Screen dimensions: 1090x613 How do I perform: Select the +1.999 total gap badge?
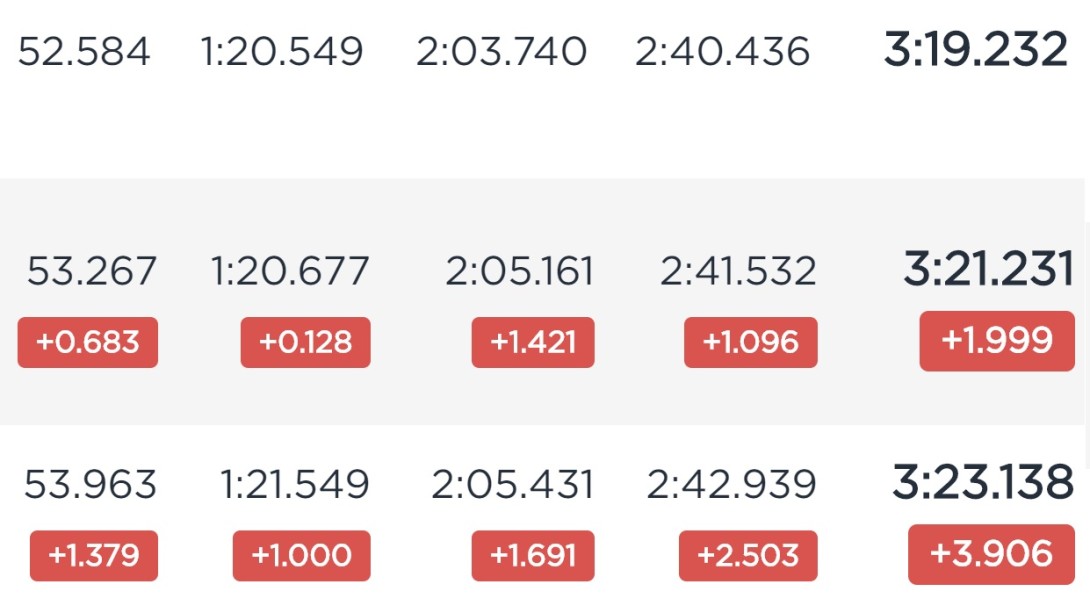point(997,341)
